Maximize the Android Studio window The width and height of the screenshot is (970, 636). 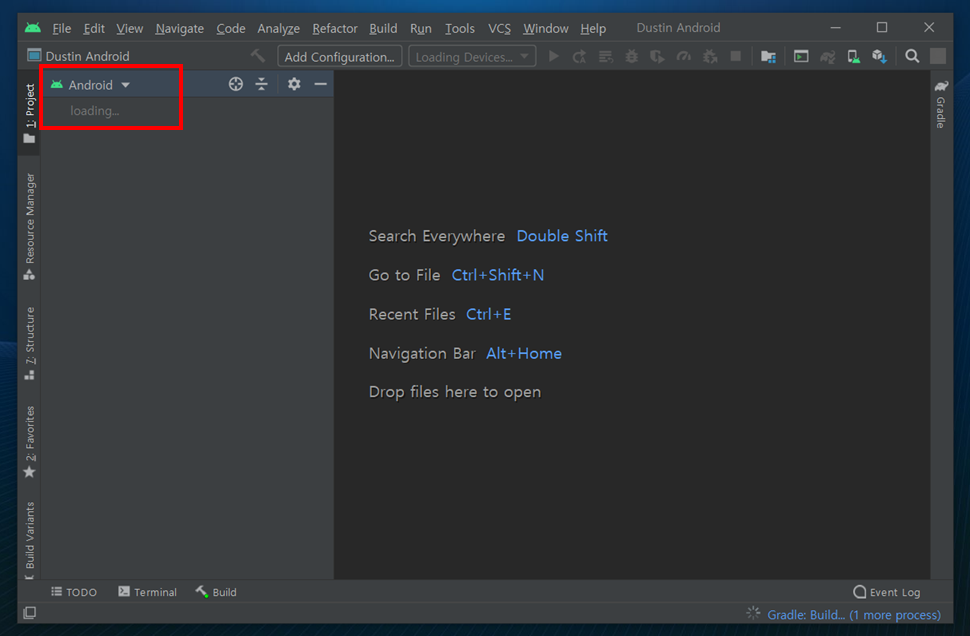(x=882, y=27)
